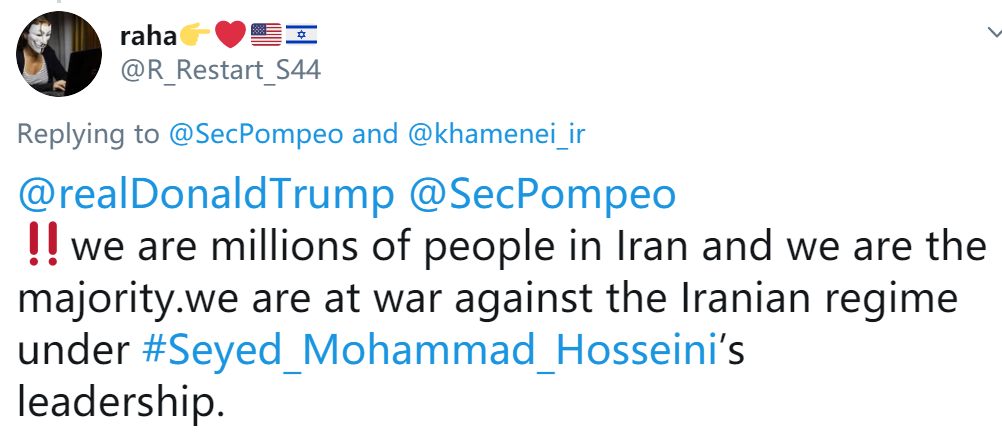The width and height of the screenshot is (1002, 433).
Task: Open the @R_Restart_S44 handle
Action: (220, 71)
